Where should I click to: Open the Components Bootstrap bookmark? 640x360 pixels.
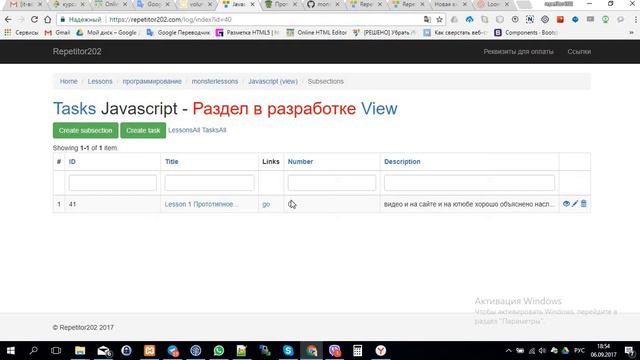click(526, 33)
